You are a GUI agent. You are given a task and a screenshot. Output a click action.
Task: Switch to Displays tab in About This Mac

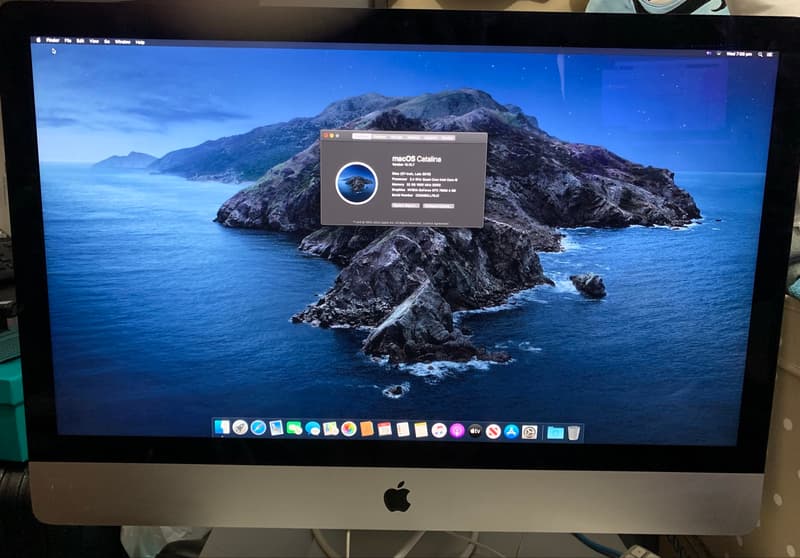(x=379, y=137)
